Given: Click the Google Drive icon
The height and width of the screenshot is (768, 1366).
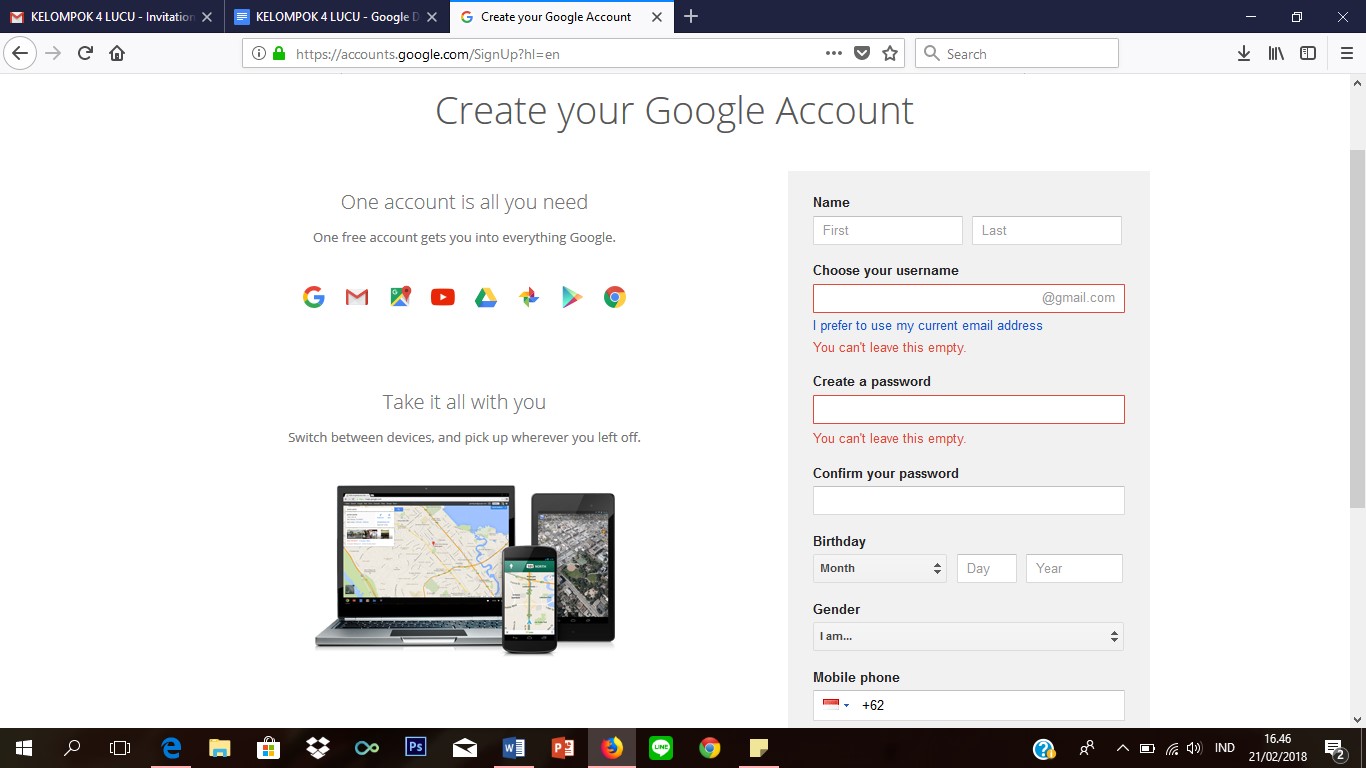Looking at the screenshot, I should click(x=486, y=297).
